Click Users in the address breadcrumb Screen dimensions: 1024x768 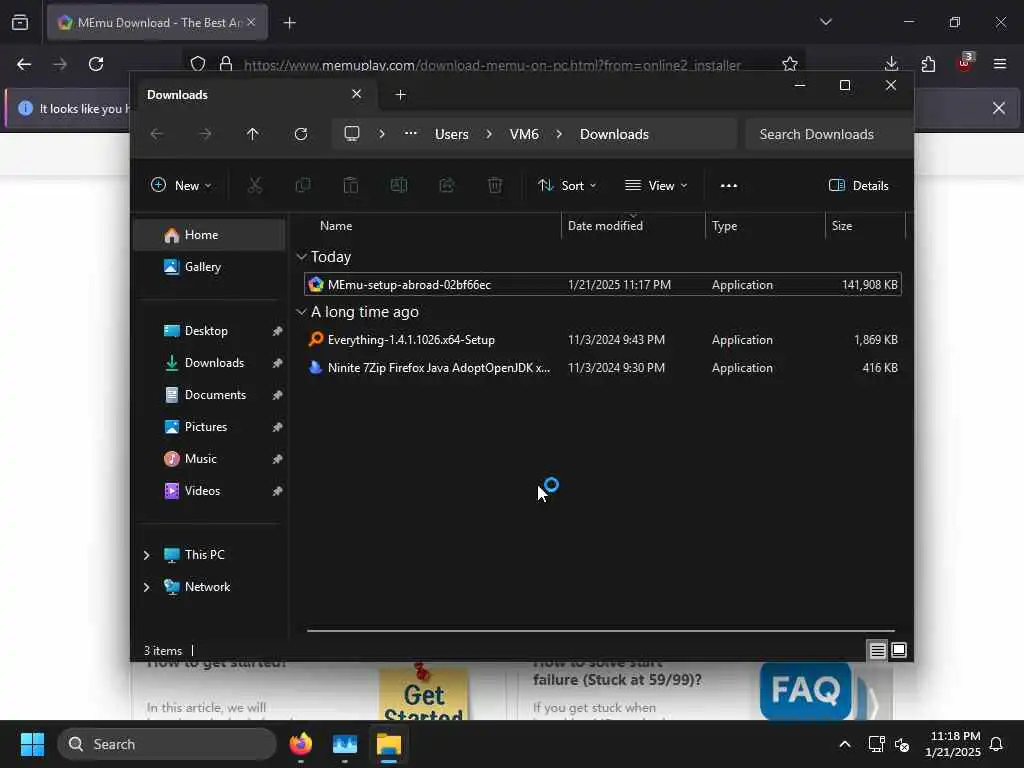[452, 134]
